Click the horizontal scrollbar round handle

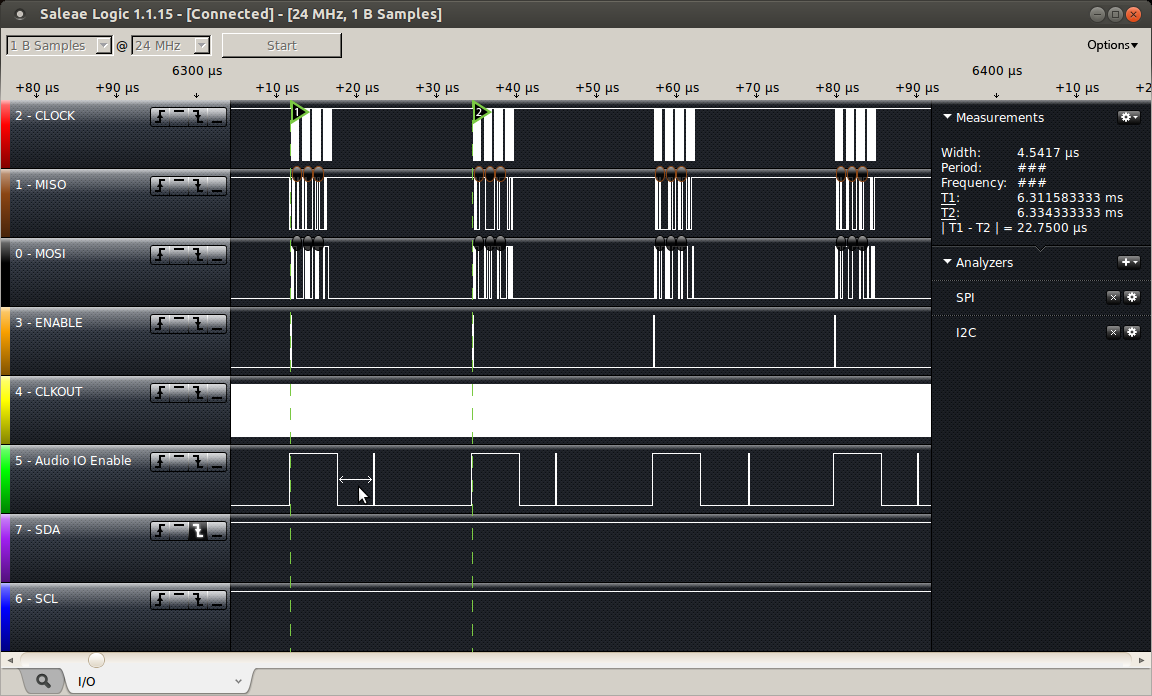click(x=96, y=660)
